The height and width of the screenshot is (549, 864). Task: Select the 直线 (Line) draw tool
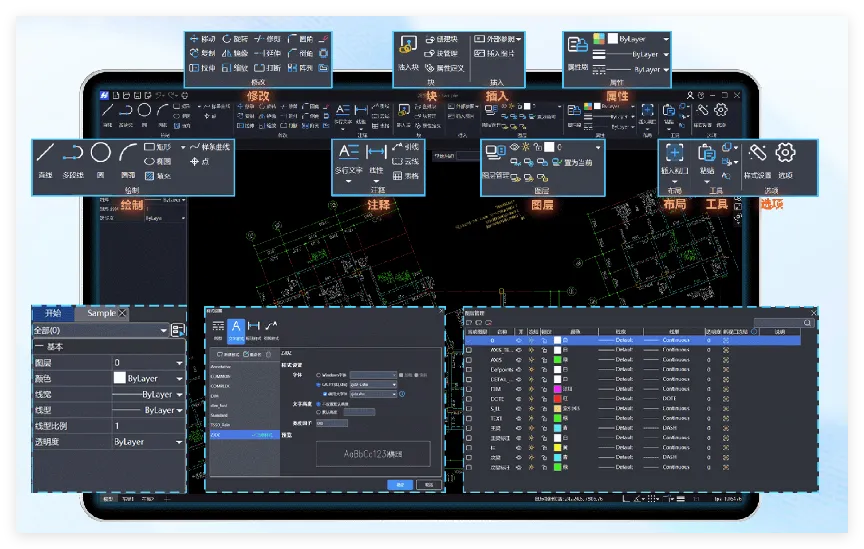tap(45, 153)
